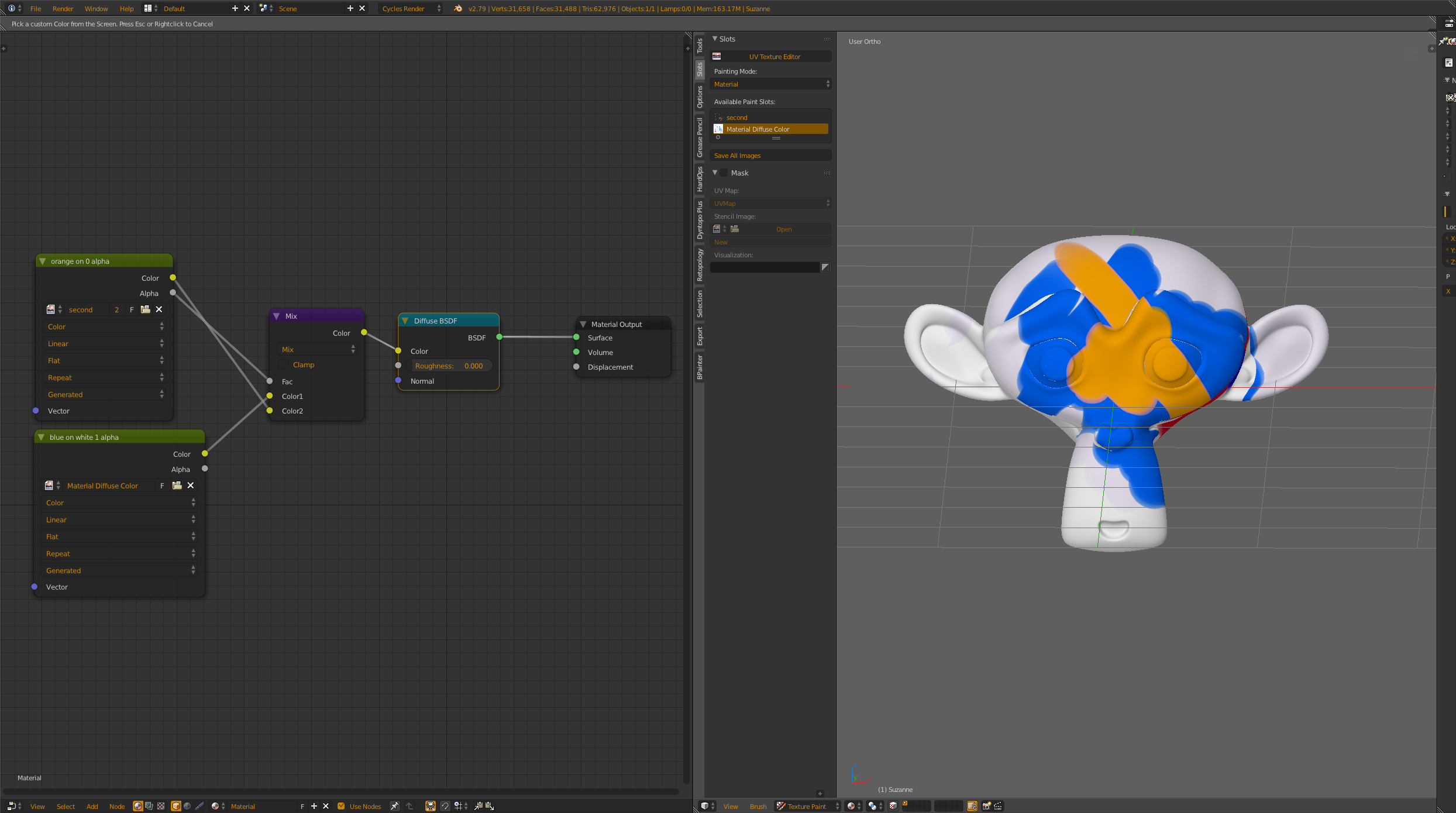1456x813 pixels.
Task: Render OpenGL image of viewport
Action: tap(987, 806)
